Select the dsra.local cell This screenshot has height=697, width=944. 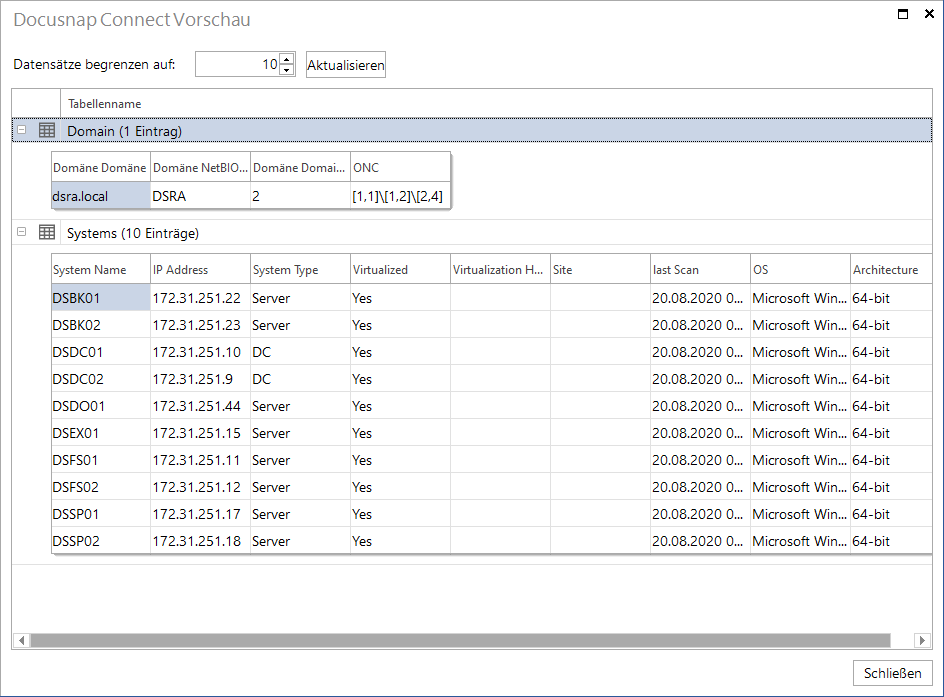tap(101, 196)
